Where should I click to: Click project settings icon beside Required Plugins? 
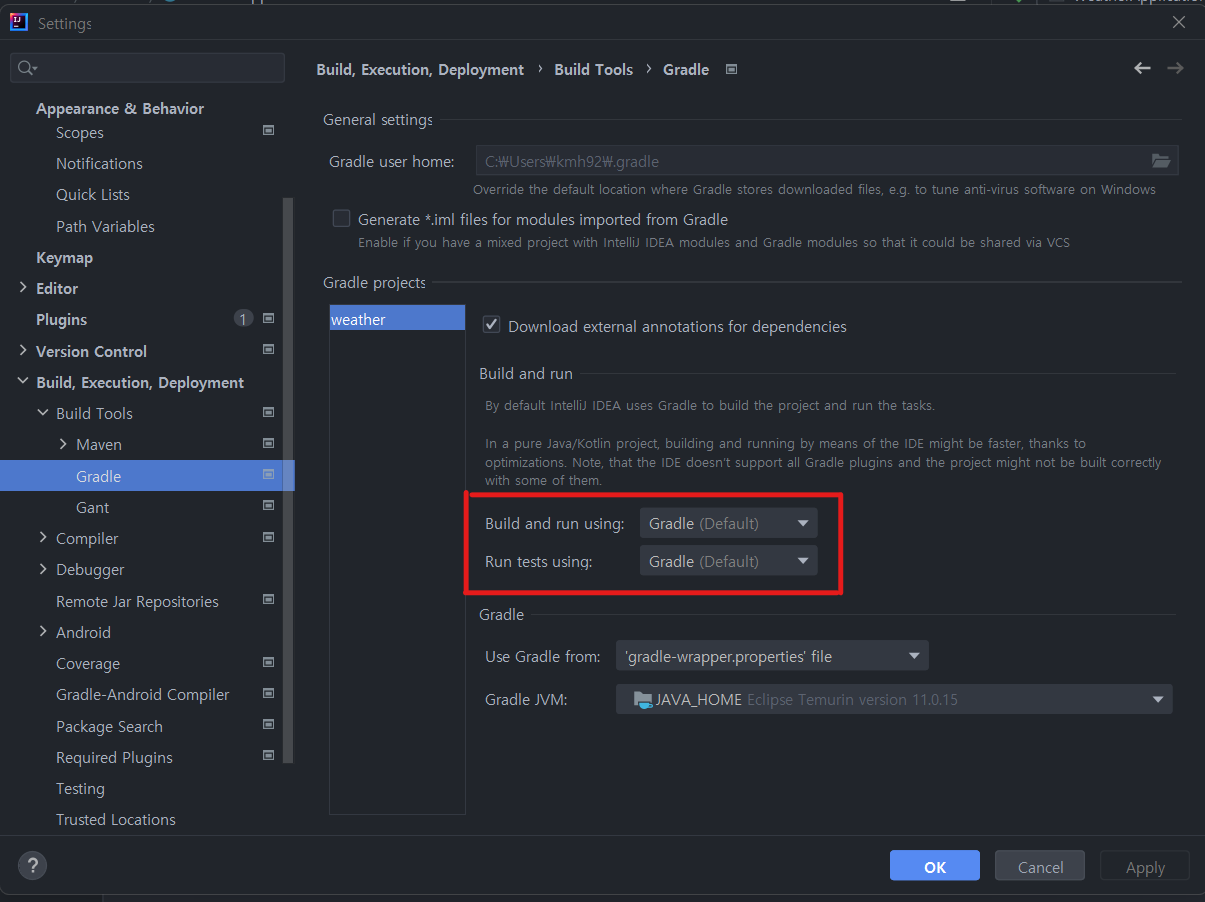tap(268, 755)
